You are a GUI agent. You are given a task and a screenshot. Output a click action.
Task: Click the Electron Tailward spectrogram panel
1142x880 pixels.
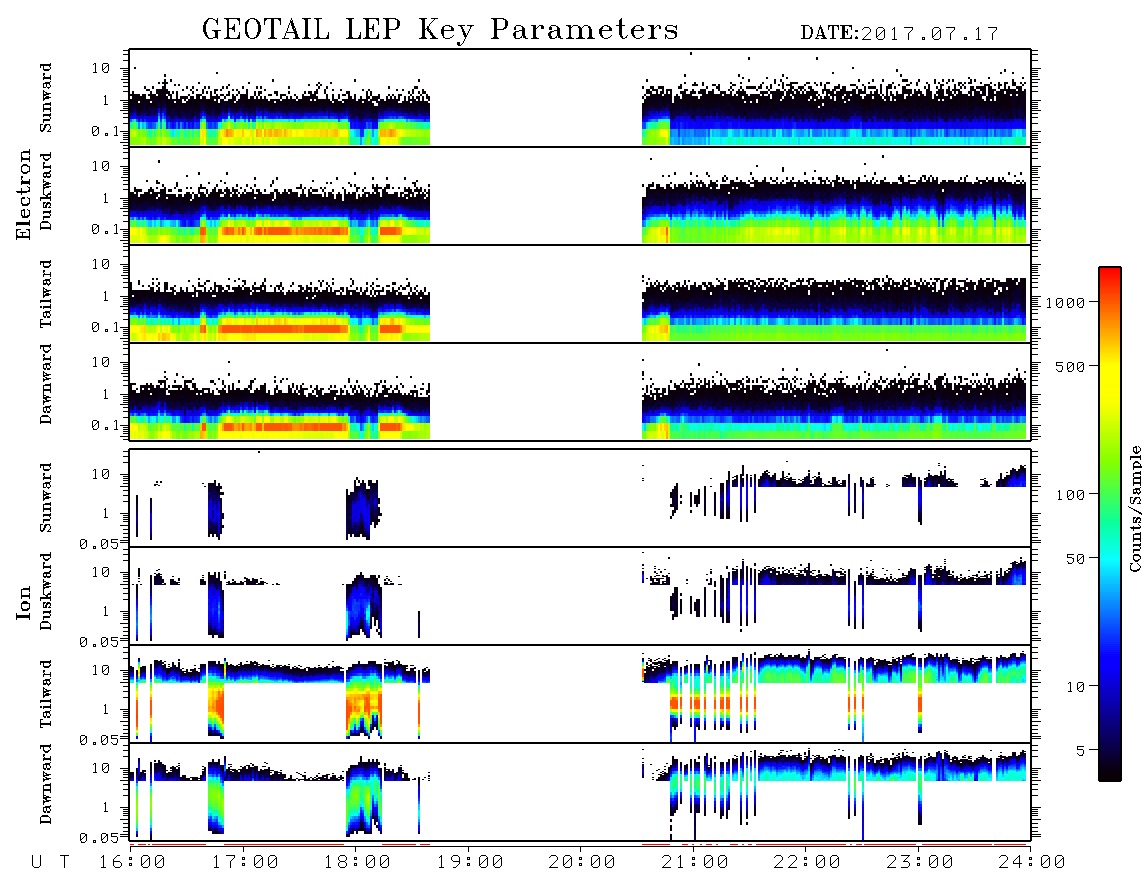coord(580,294)
